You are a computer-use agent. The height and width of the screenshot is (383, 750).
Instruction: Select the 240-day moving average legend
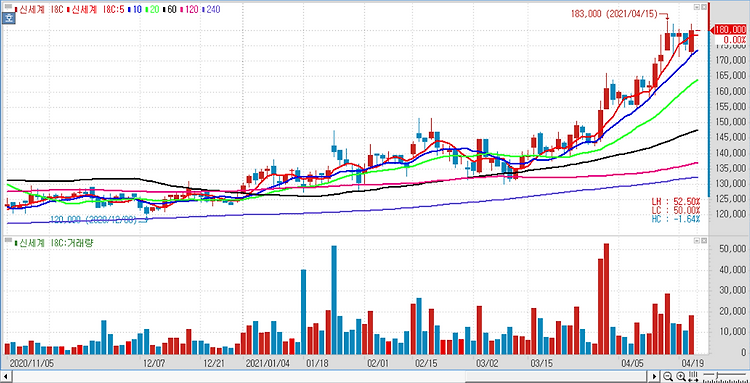click(x=210, y=9)
